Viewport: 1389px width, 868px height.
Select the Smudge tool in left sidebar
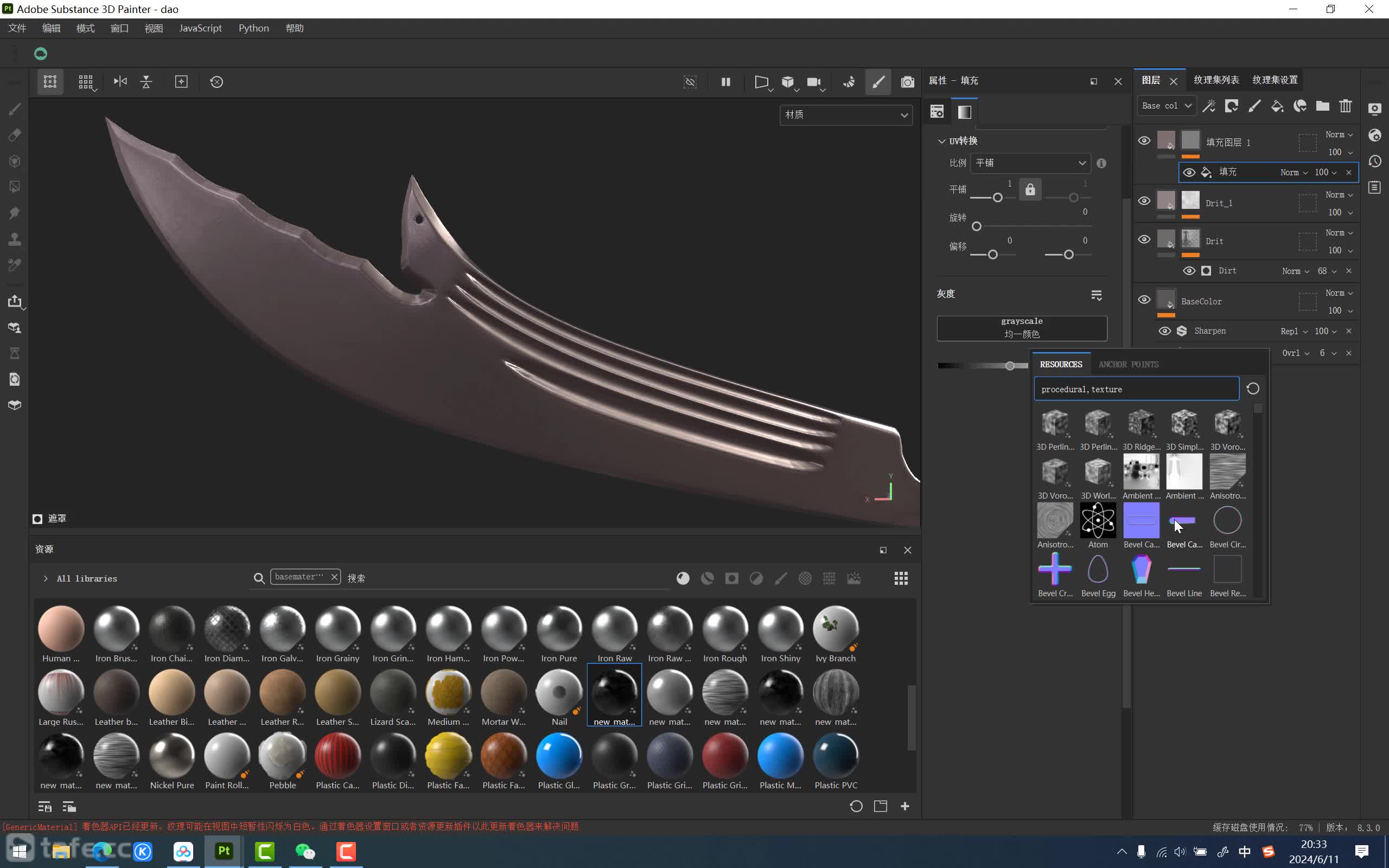tap(15, 213)
